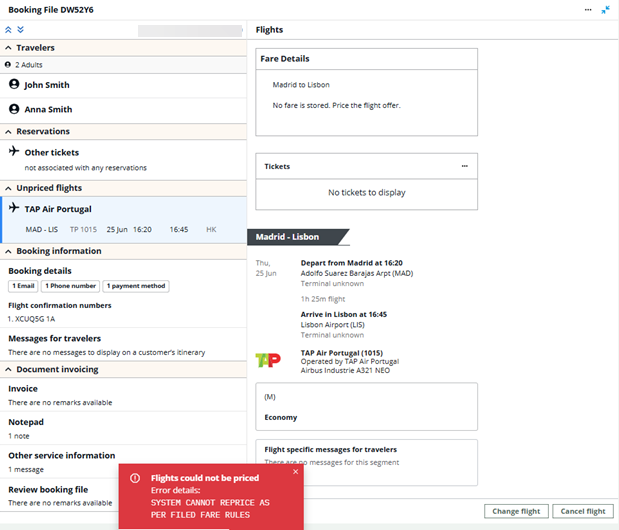The width and height of the screenshot is (619, 530).
Task: Collapse the Travelers section
Action: (x=9, y=48)
